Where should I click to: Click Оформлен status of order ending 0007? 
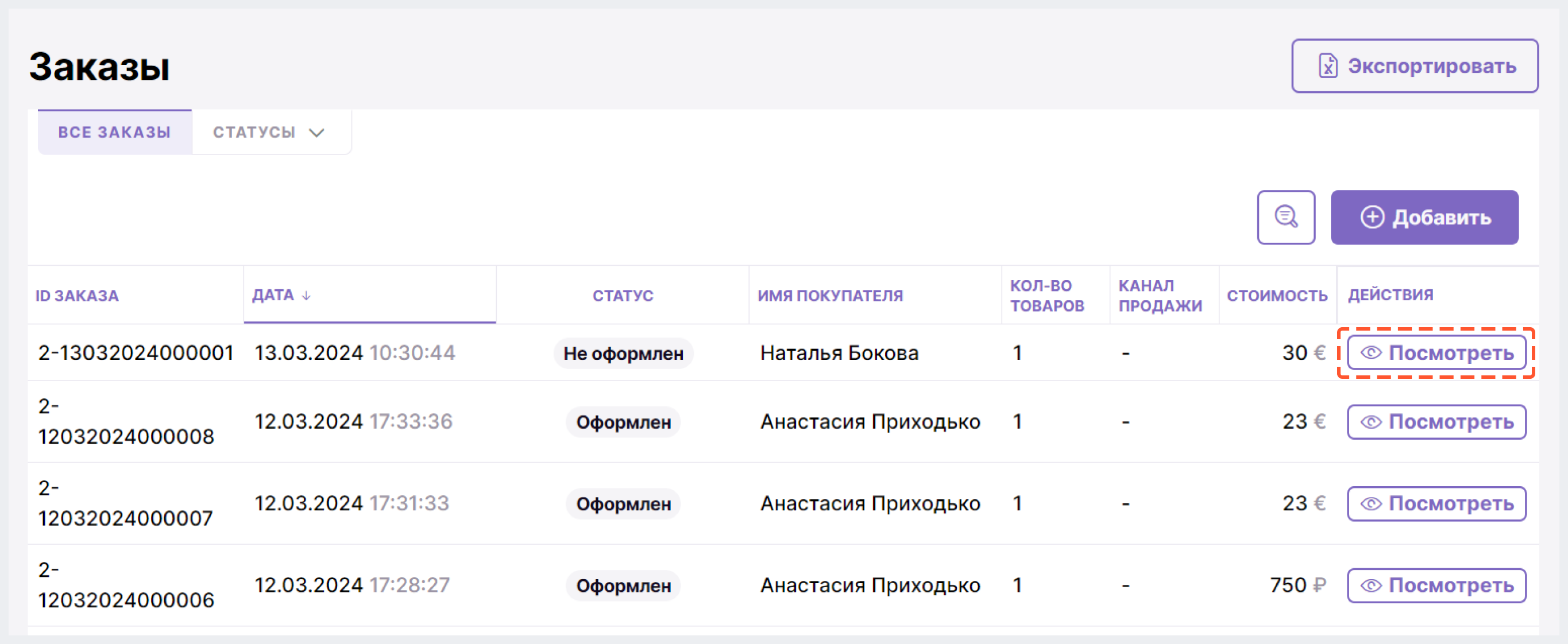pos(623,504)
